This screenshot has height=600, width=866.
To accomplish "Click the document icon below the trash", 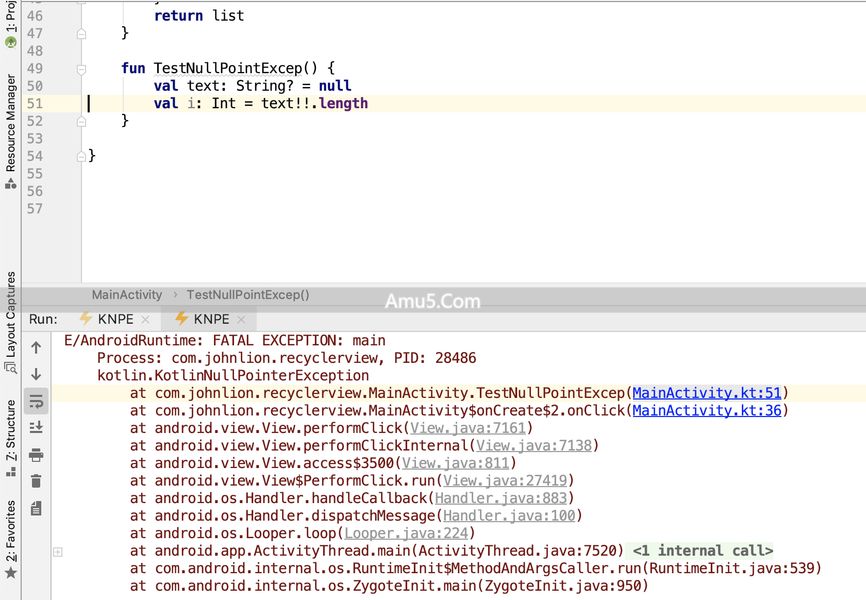I will point(36,508).
